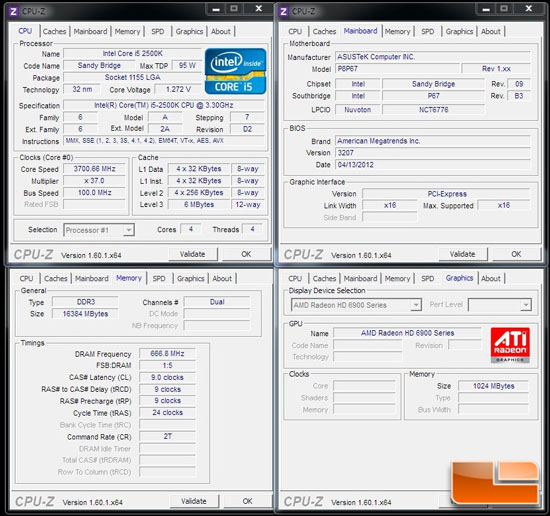The height and width of the screenshot is (516, 550).
Task: Select the manufacturer field ASUSTeK Computer INC.
Action: pos(433,57)
